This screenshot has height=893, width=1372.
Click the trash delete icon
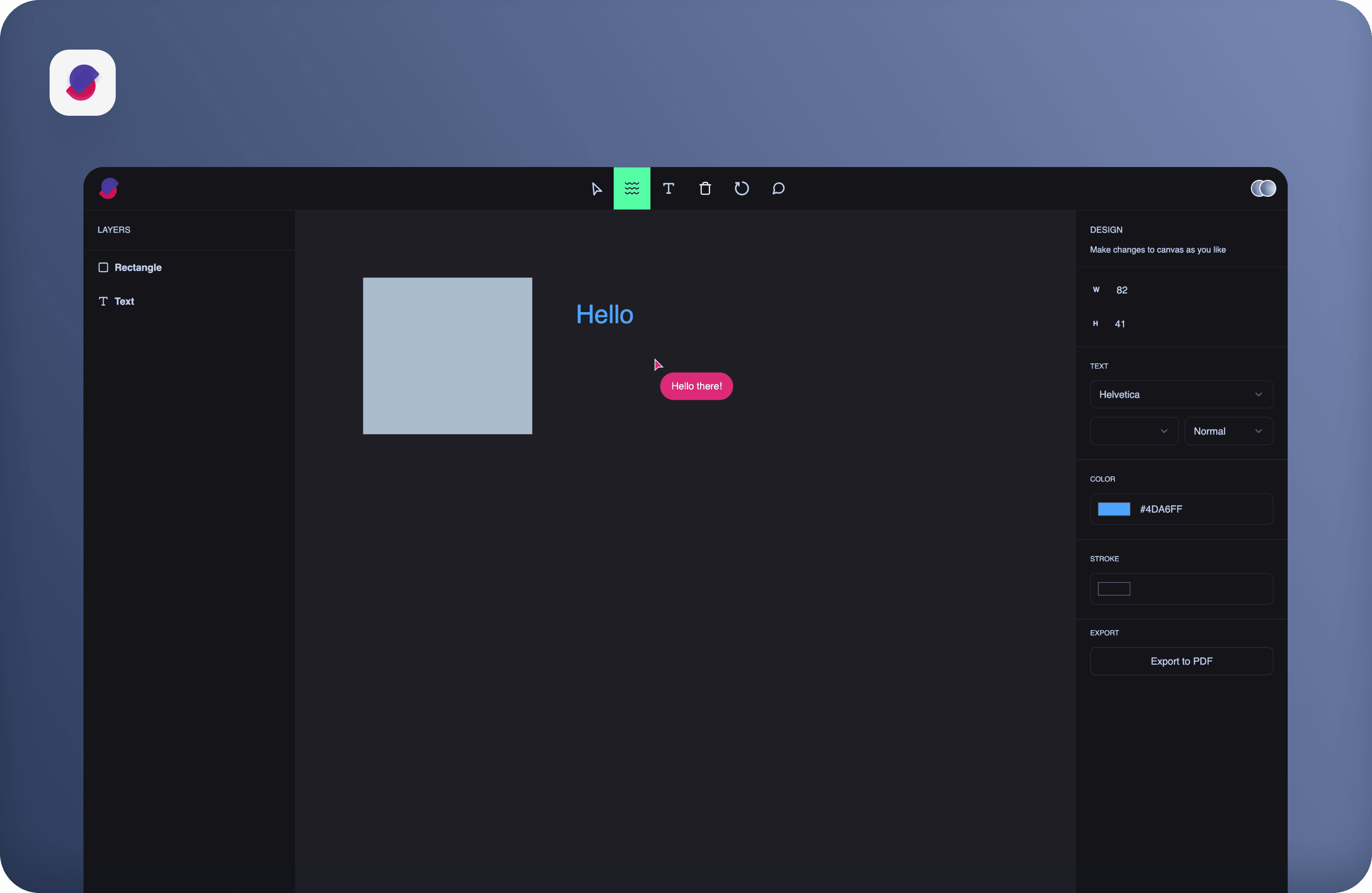click(x=705, y=189)
